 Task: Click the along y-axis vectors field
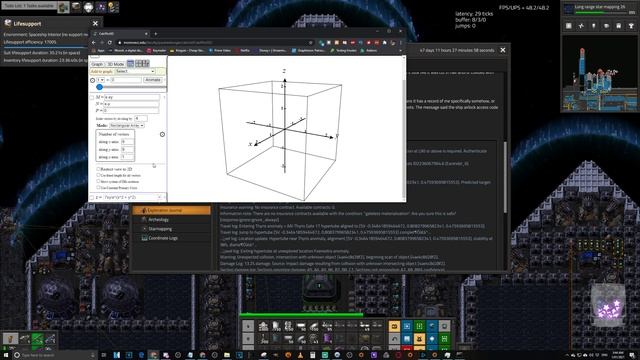127,149
